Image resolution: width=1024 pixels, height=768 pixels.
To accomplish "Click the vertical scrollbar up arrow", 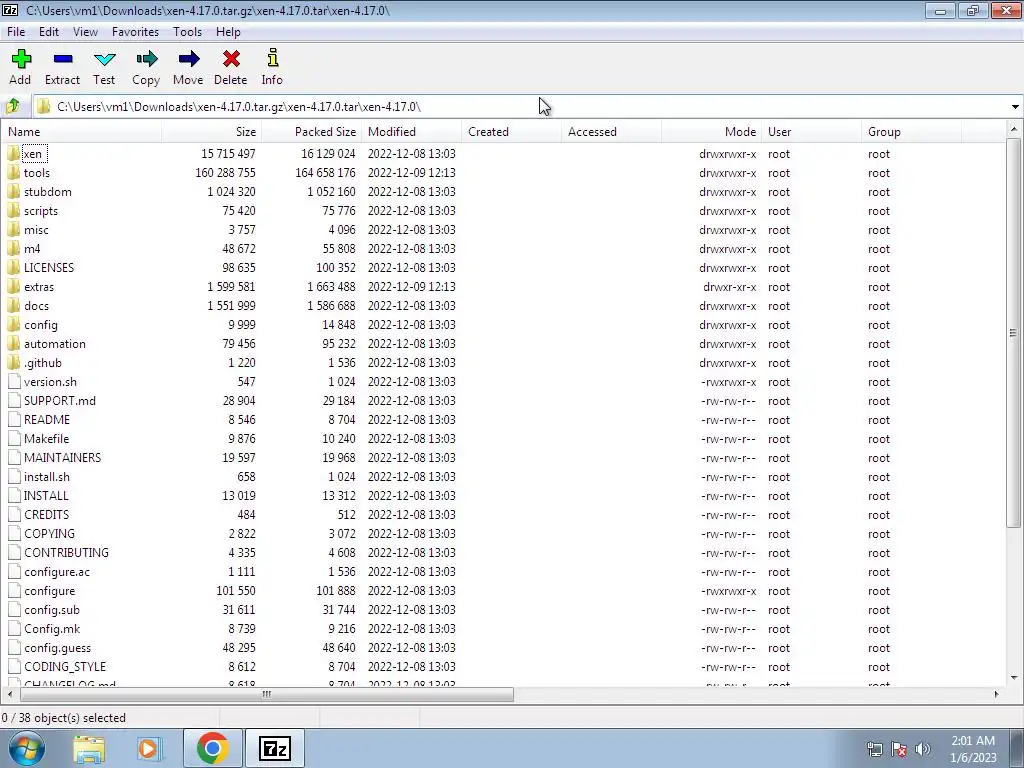I will tap(1014, 129).
